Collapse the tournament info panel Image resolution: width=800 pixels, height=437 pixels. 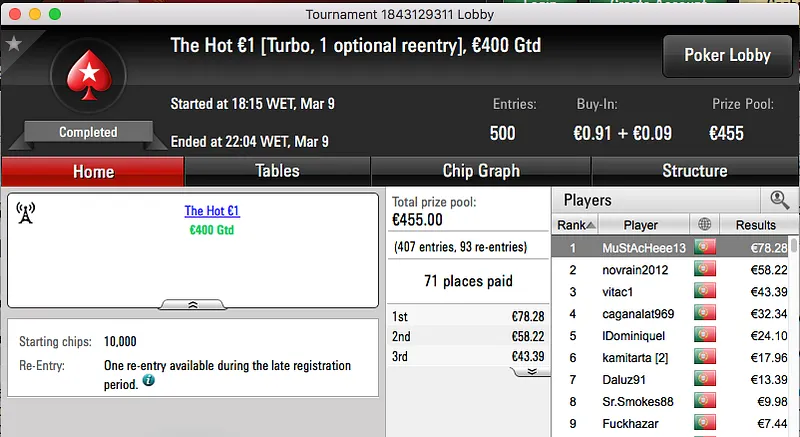[193, 304]
